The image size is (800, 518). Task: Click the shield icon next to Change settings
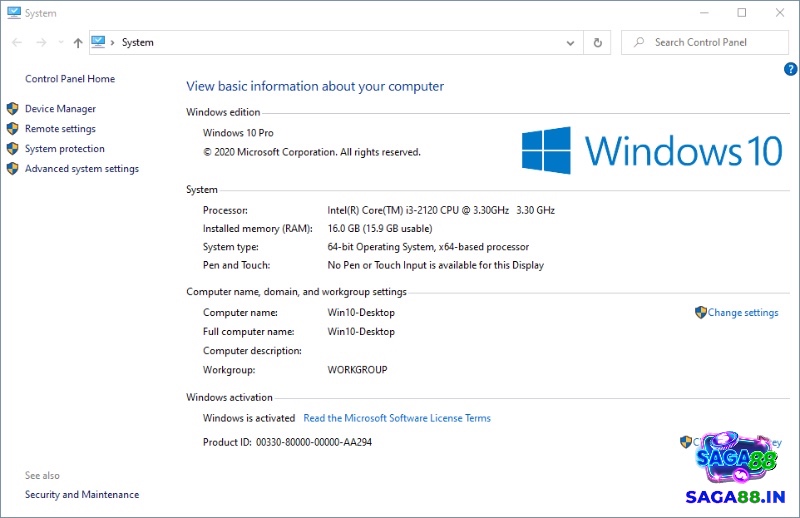700,313
